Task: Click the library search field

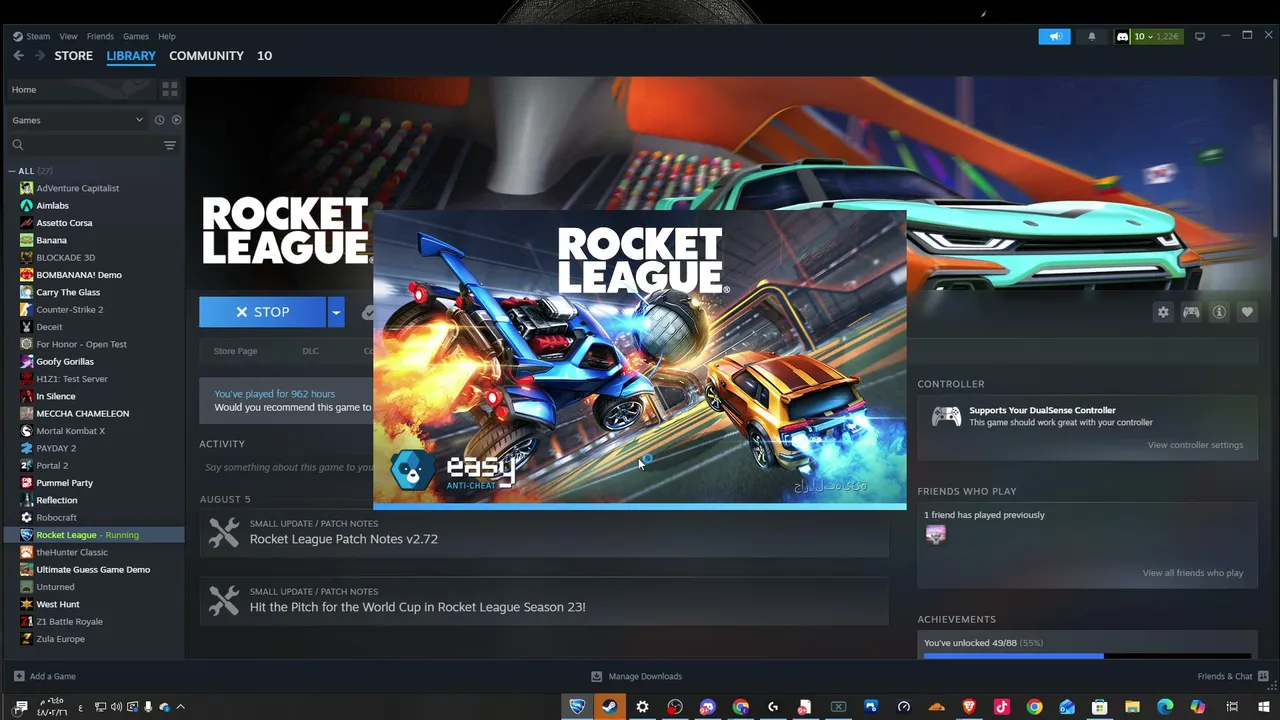Action: (x=85, y=145)
